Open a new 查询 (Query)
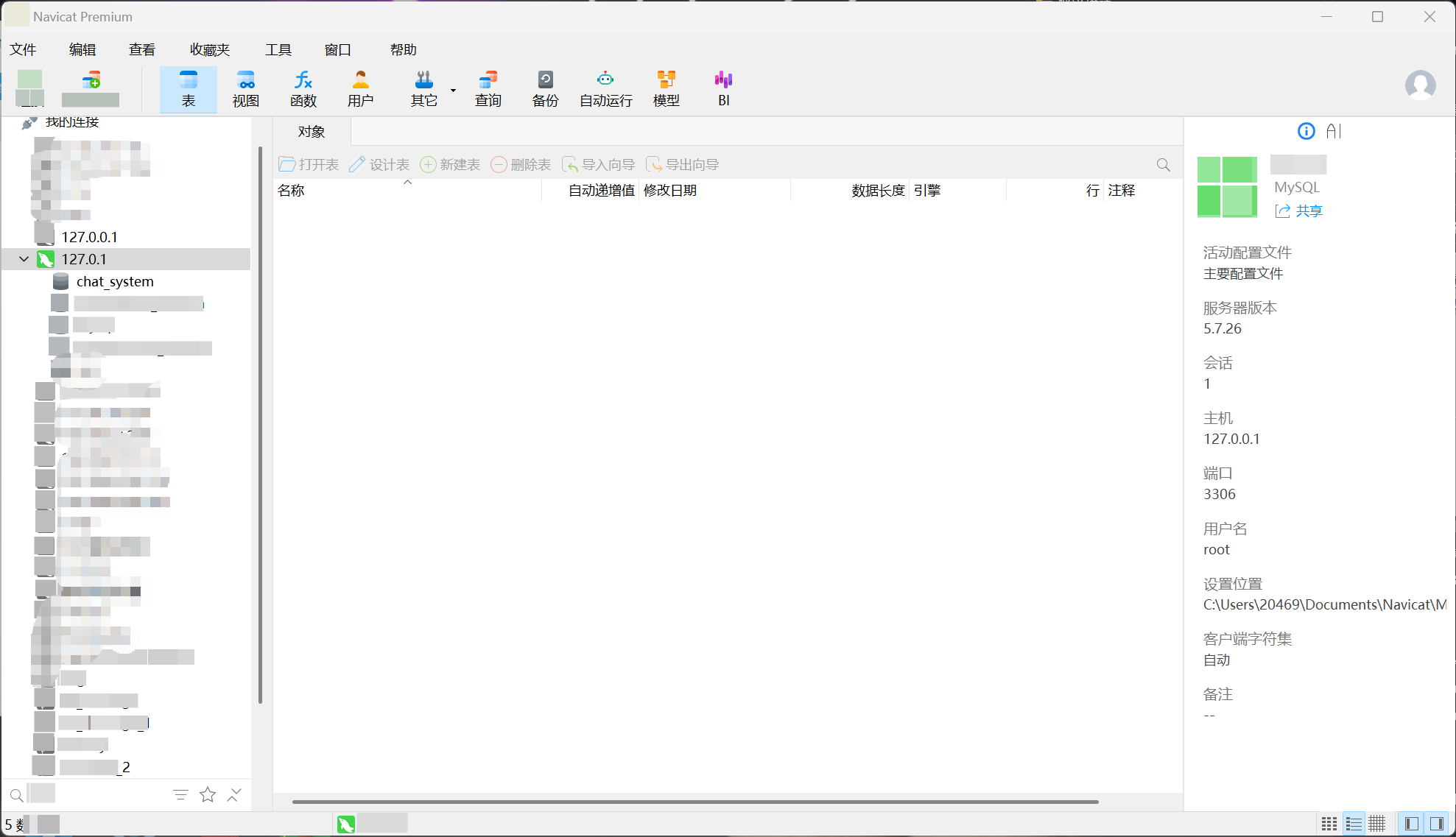This screenshot has height=837, width=1456. (x=488, y=89)
